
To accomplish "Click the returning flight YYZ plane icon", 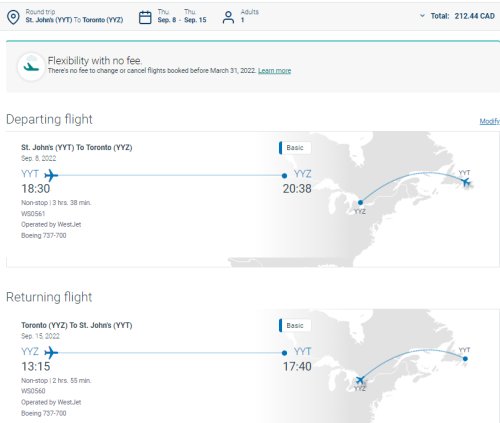I will click(x=51, y=353).
